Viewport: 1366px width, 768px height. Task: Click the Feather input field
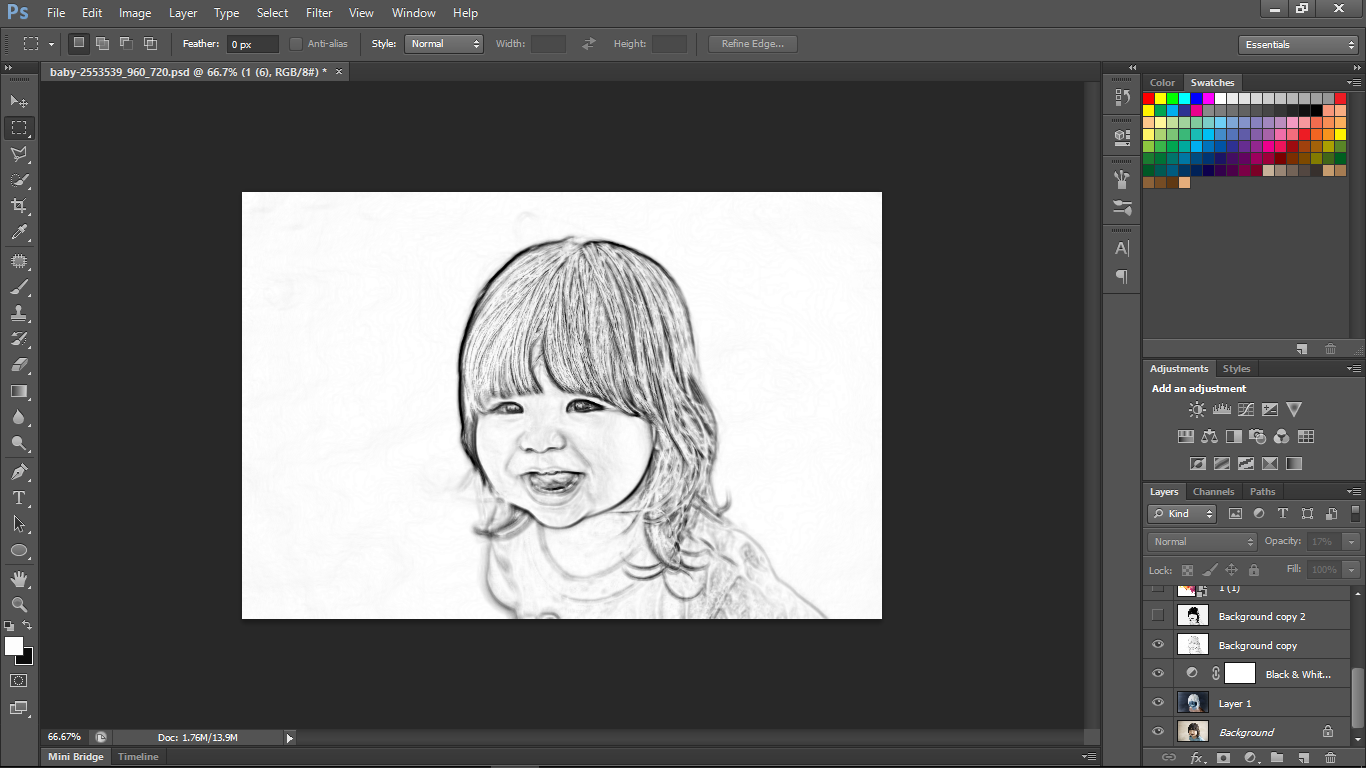coord(253,44)
